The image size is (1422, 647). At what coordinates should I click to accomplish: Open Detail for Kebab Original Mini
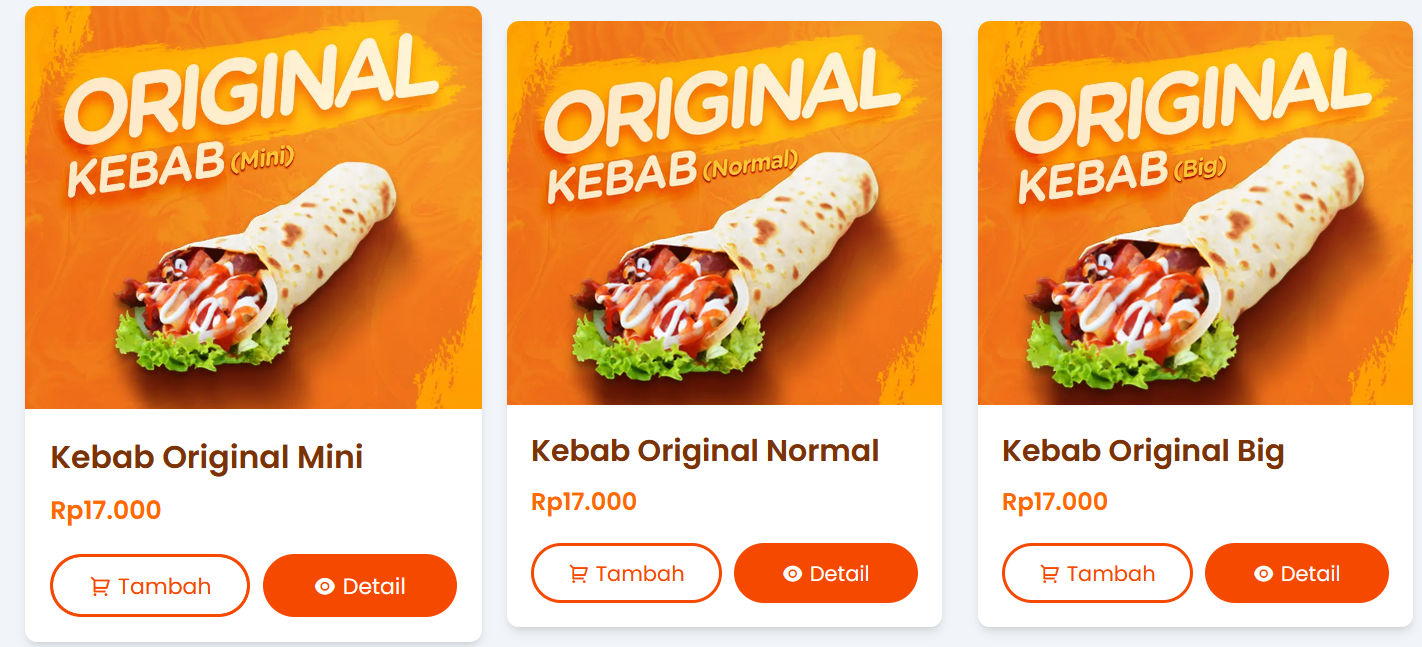point(360,586)
